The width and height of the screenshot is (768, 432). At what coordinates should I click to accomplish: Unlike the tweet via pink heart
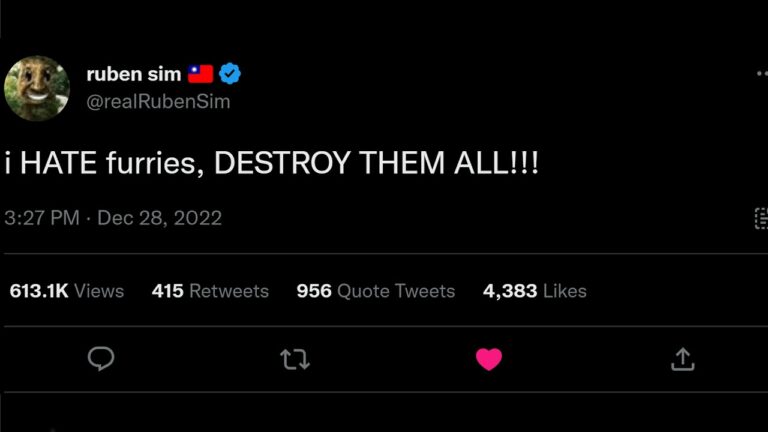489,359
